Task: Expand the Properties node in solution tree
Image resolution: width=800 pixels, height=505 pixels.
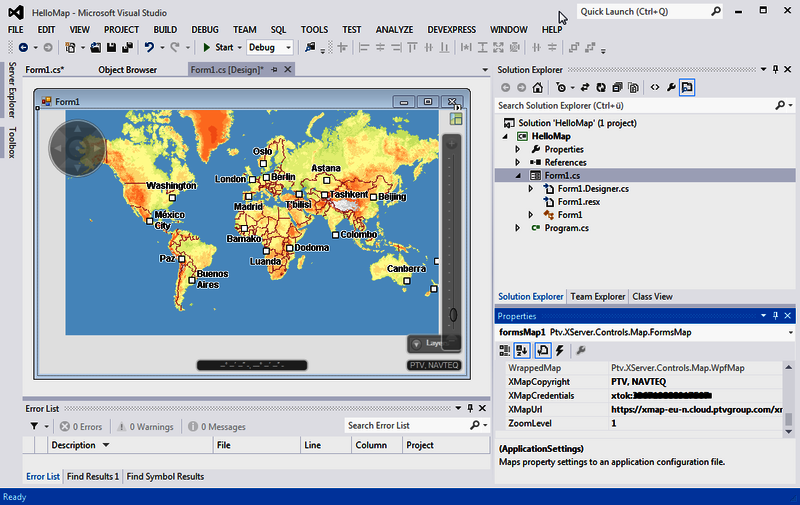Action: 518,149
